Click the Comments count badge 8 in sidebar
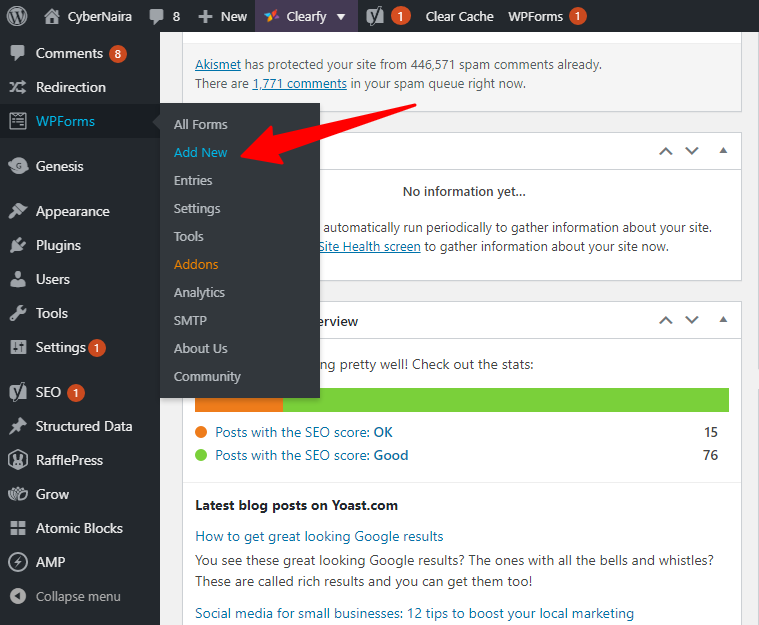 point(118,54)
